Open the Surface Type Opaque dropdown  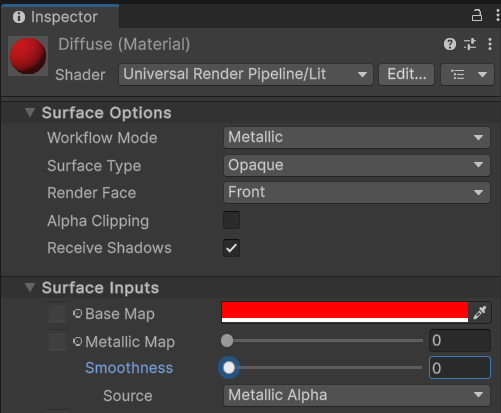pos(357,165)
